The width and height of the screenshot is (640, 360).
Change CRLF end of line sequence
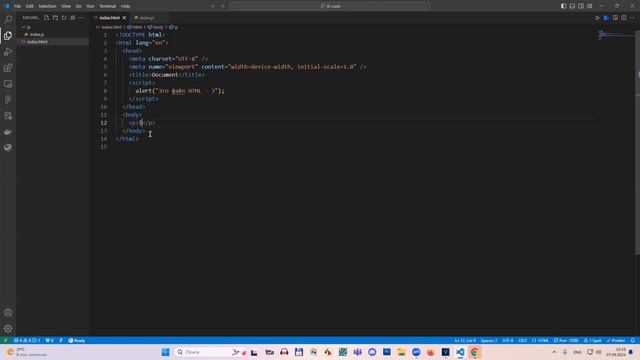[x=522, y=340]
